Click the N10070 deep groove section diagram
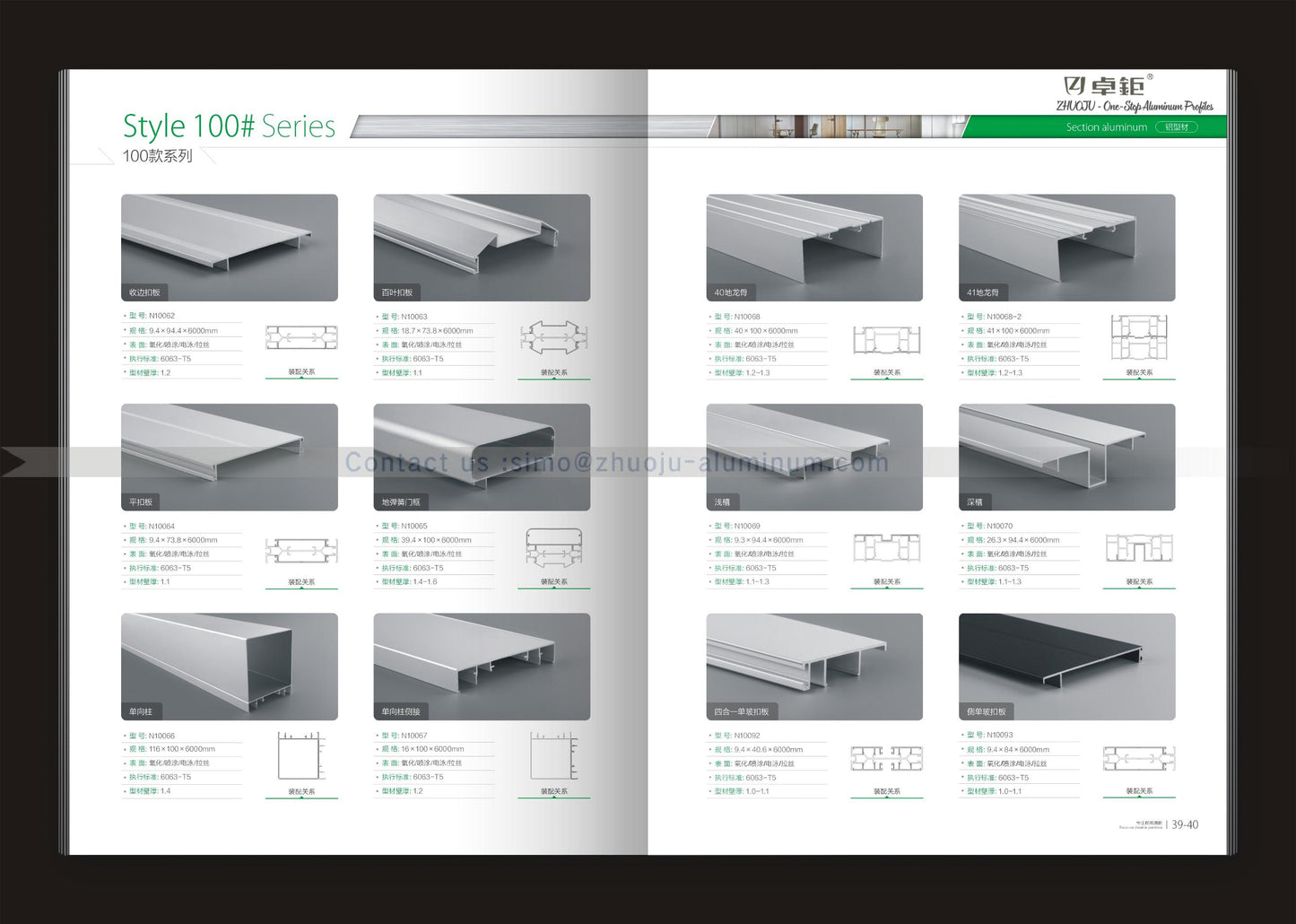Screen dimensions: 1296x924 [1138, 548]
